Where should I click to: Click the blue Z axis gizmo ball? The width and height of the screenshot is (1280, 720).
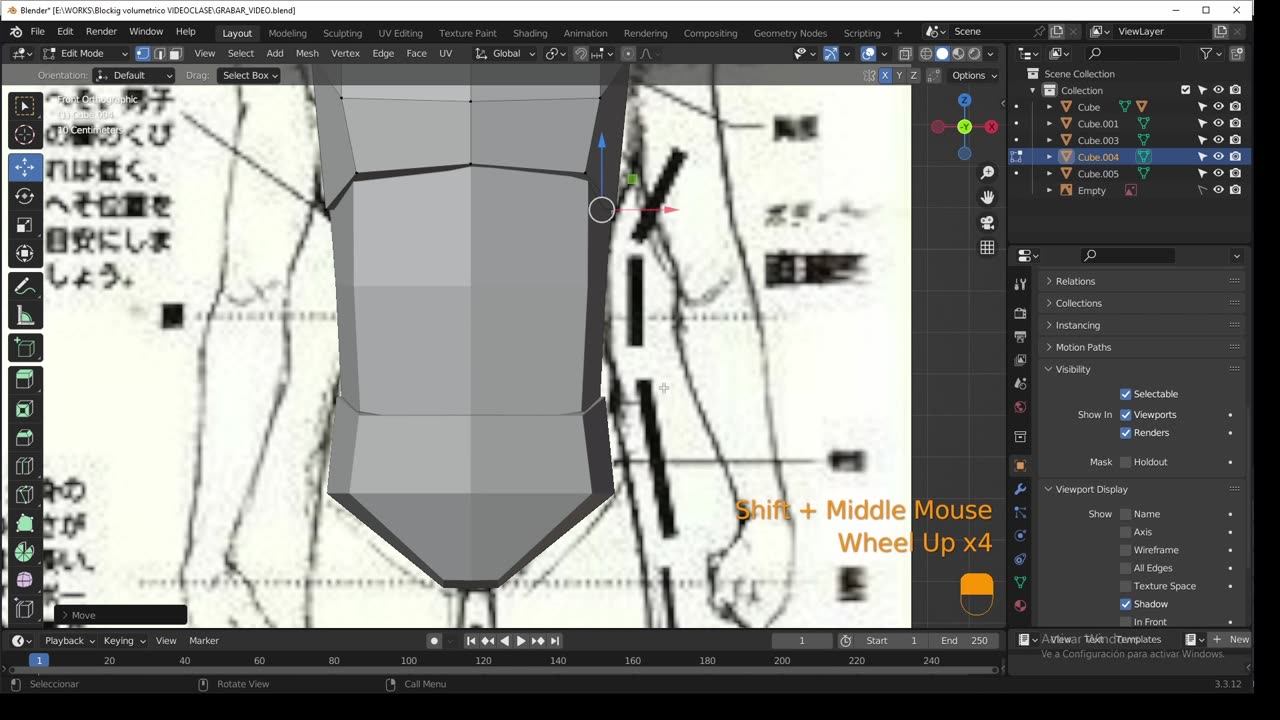point(964,100)
